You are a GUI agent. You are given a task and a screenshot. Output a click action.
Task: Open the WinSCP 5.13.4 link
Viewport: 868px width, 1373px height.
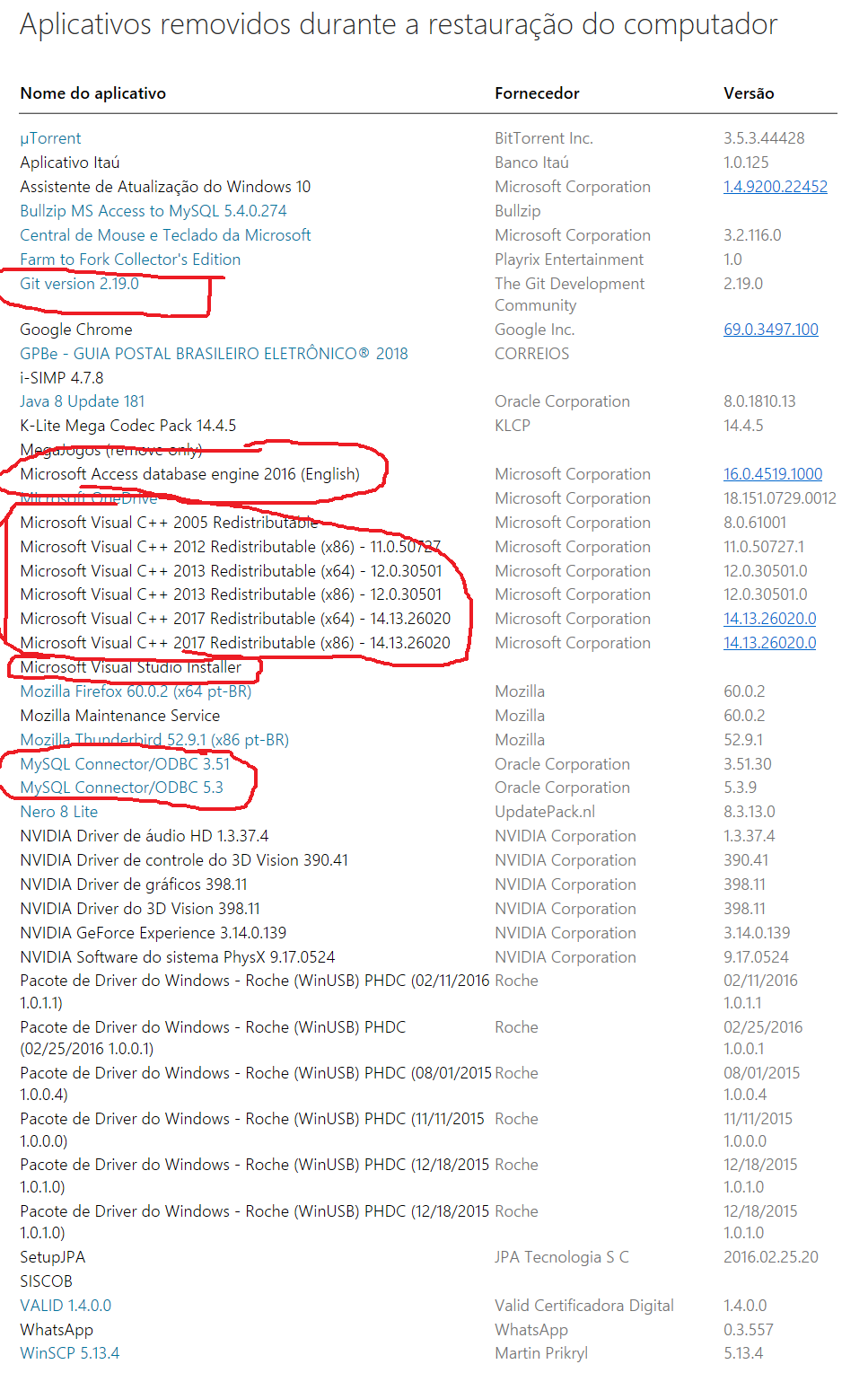pyautogui.click(x=69, y=1353)
